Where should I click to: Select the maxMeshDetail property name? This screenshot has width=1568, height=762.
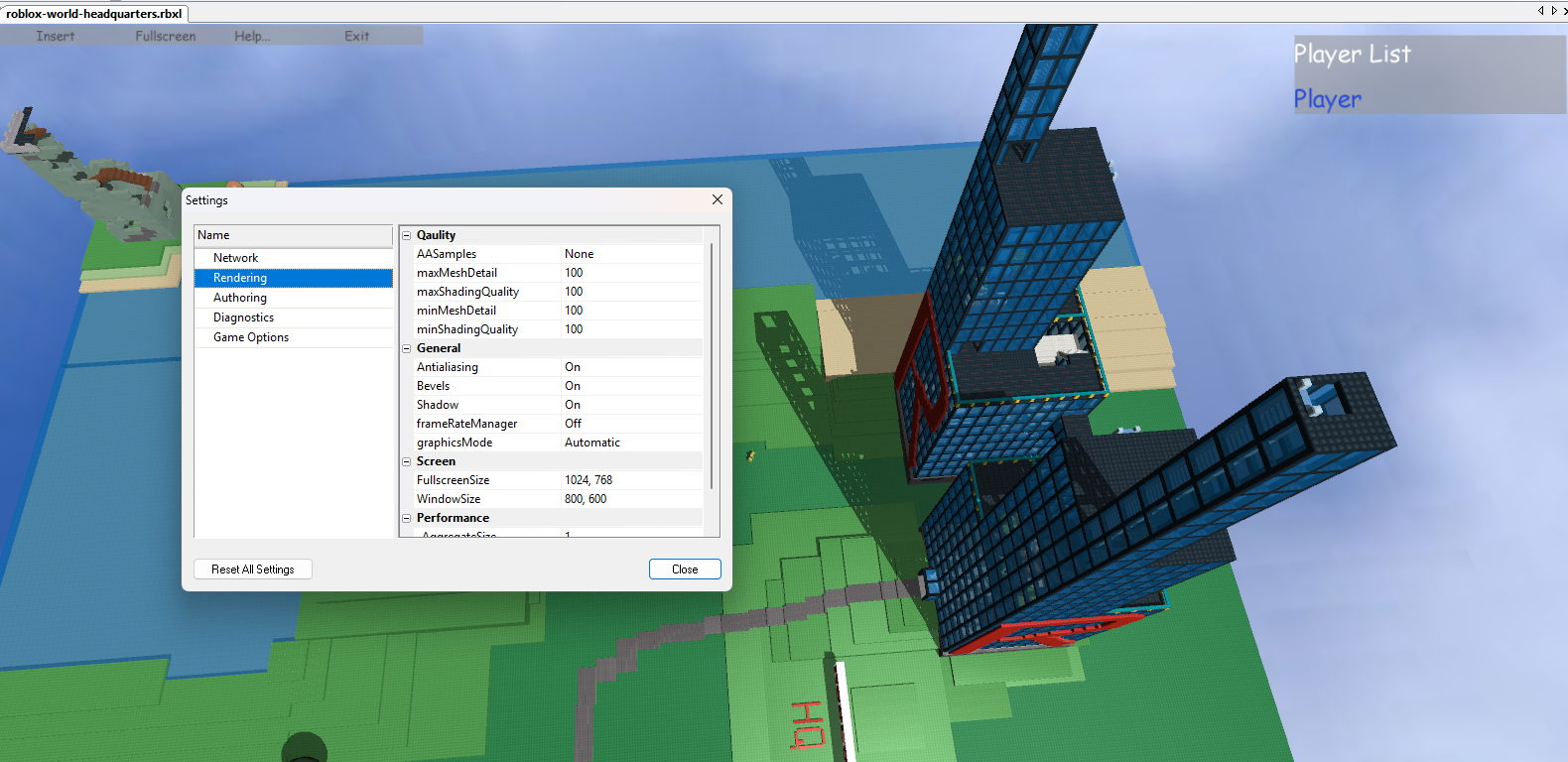click(457, 273)
